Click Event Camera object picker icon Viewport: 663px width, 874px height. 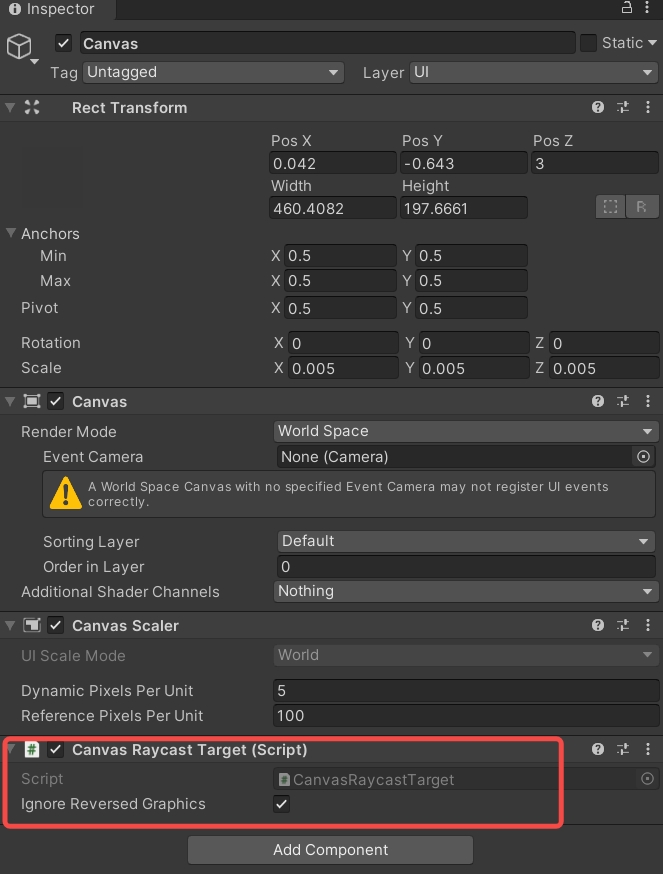point(643,456)
